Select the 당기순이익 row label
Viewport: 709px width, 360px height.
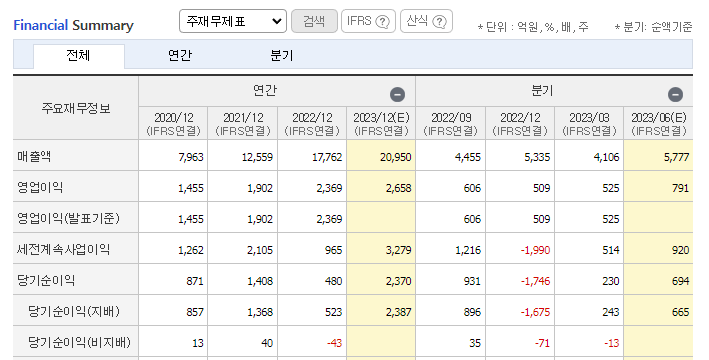(46, 280)
